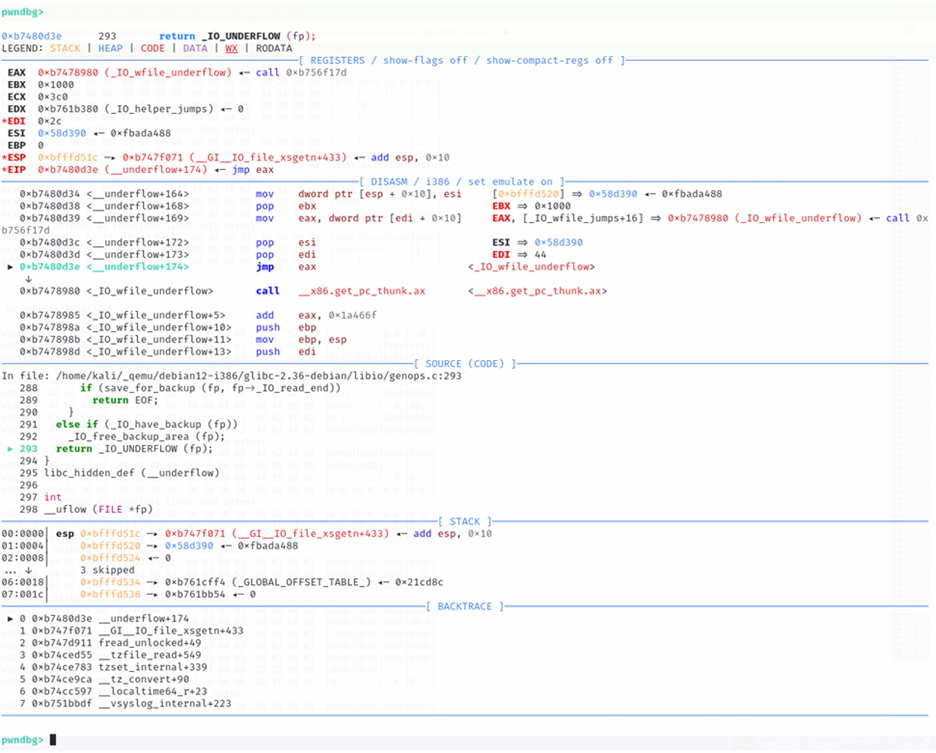936x753 pixels.
Task: Click backtrace frame 7 __vsyslog_internal+223
Action: click(x=125, y=703)
